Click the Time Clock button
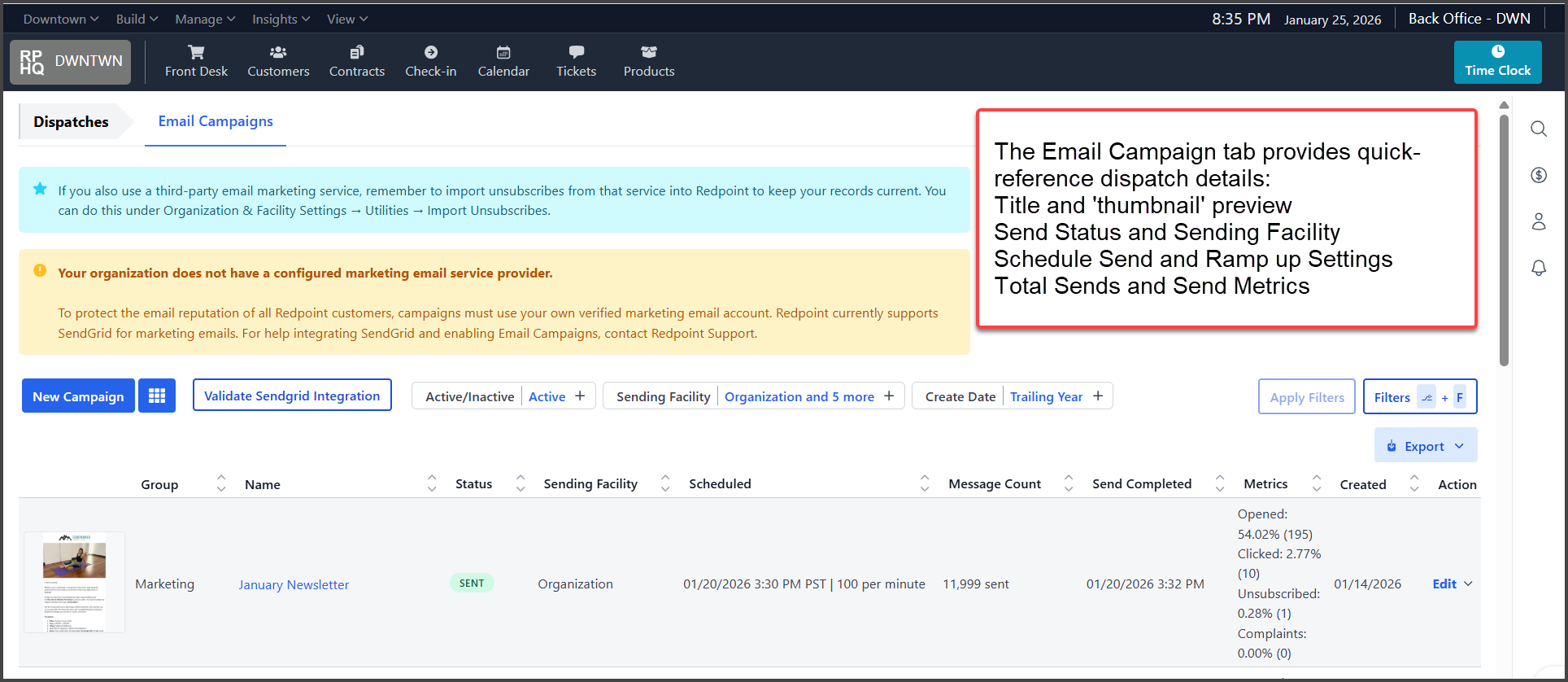The image size is (1568, 682). 1497,62
